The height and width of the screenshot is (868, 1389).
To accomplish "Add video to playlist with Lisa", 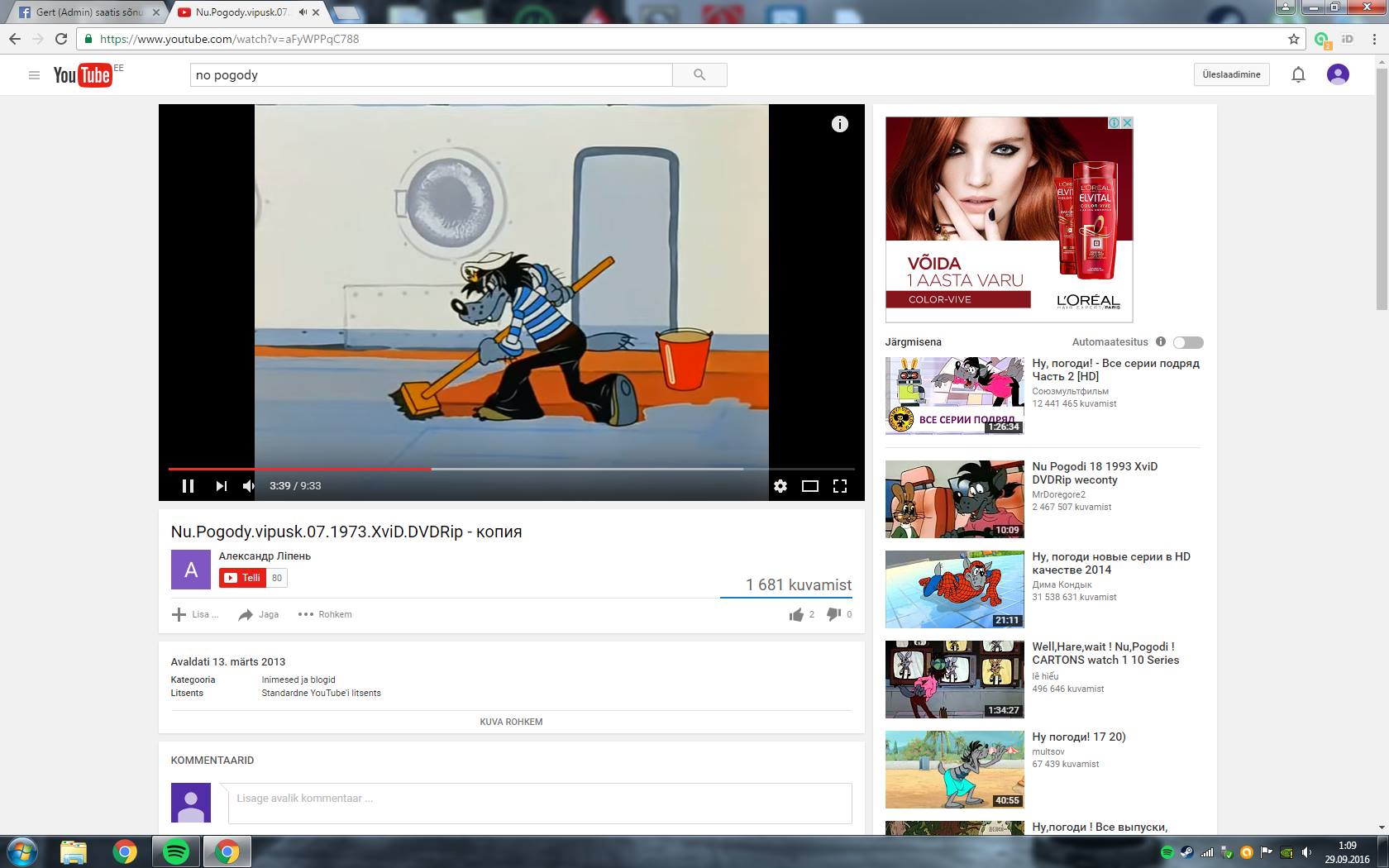I will (x=195, y=614).
